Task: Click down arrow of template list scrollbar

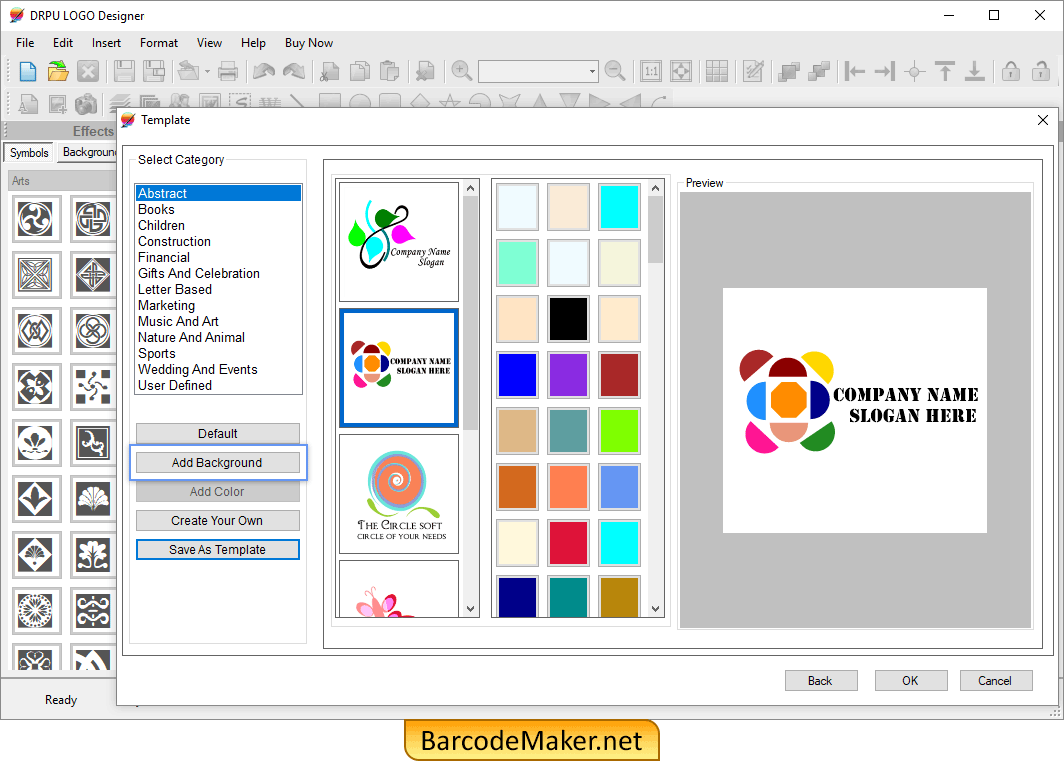Action: pyautogui.click(x=471, y=609)
